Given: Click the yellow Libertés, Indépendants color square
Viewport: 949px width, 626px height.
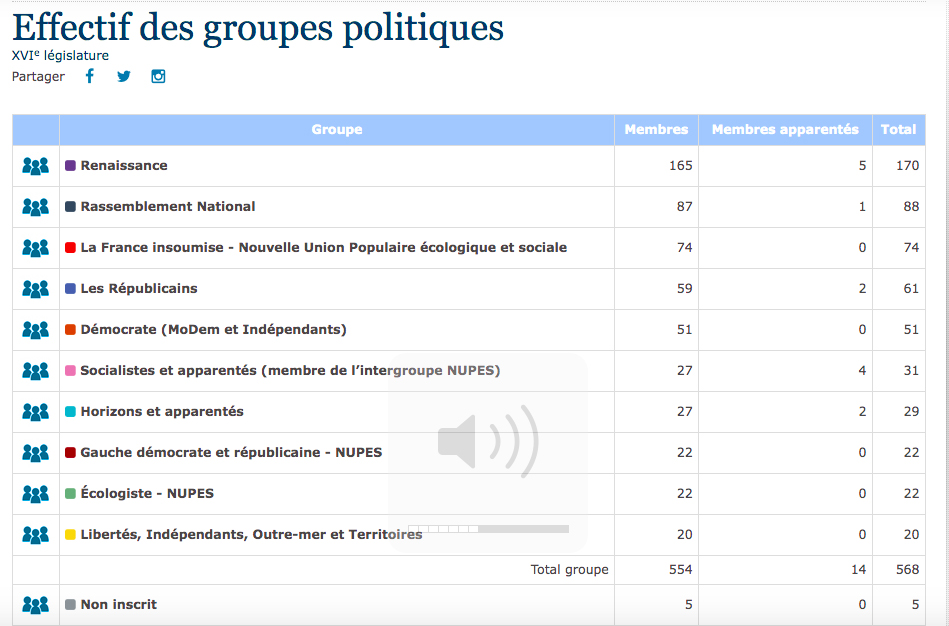Looking at the screenshot, I should coord(70,534).
